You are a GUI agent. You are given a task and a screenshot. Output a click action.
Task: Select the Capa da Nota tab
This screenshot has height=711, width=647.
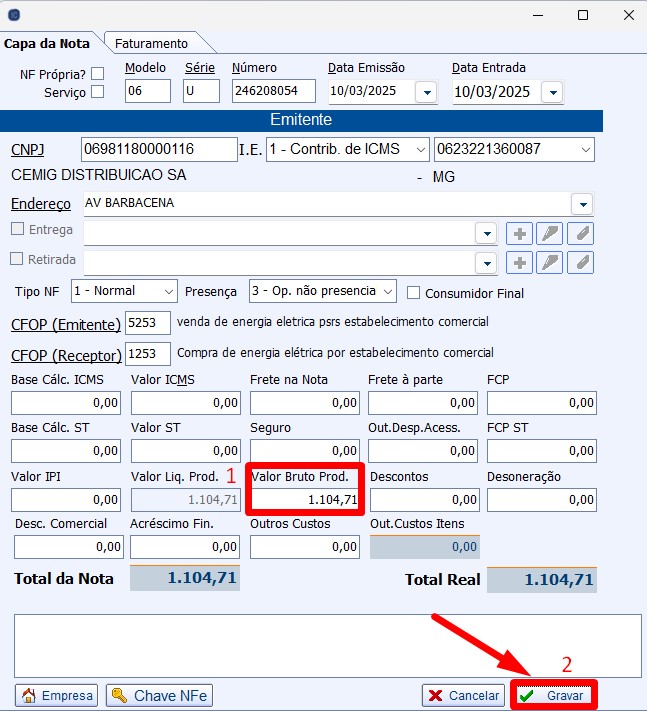(x=47, y=43)
